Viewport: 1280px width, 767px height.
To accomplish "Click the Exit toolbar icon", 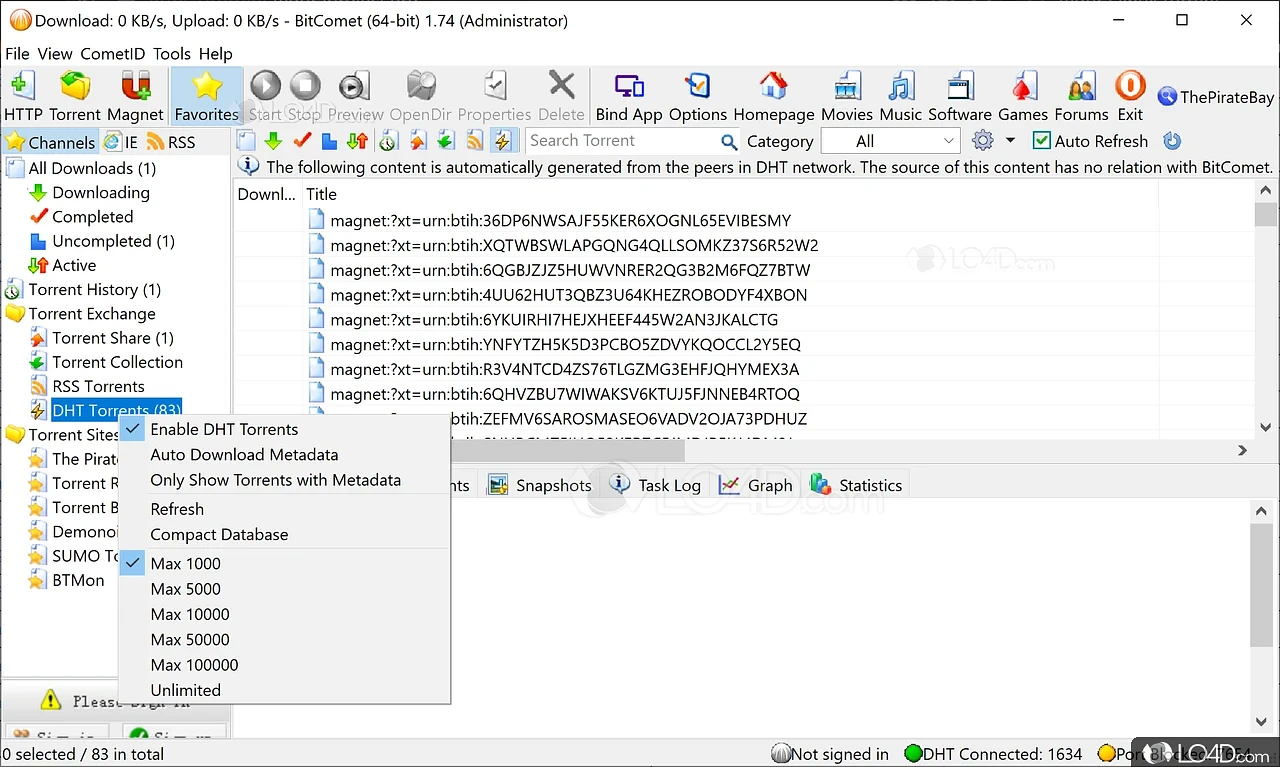I will [x=1130, y=87].
